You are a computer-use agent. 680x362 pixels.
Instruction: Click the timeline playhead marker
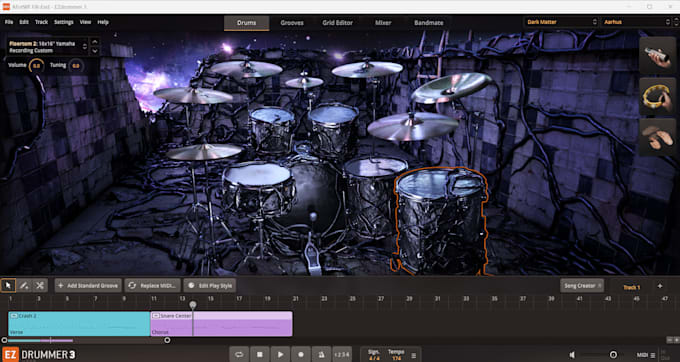[x=193, y=305]
